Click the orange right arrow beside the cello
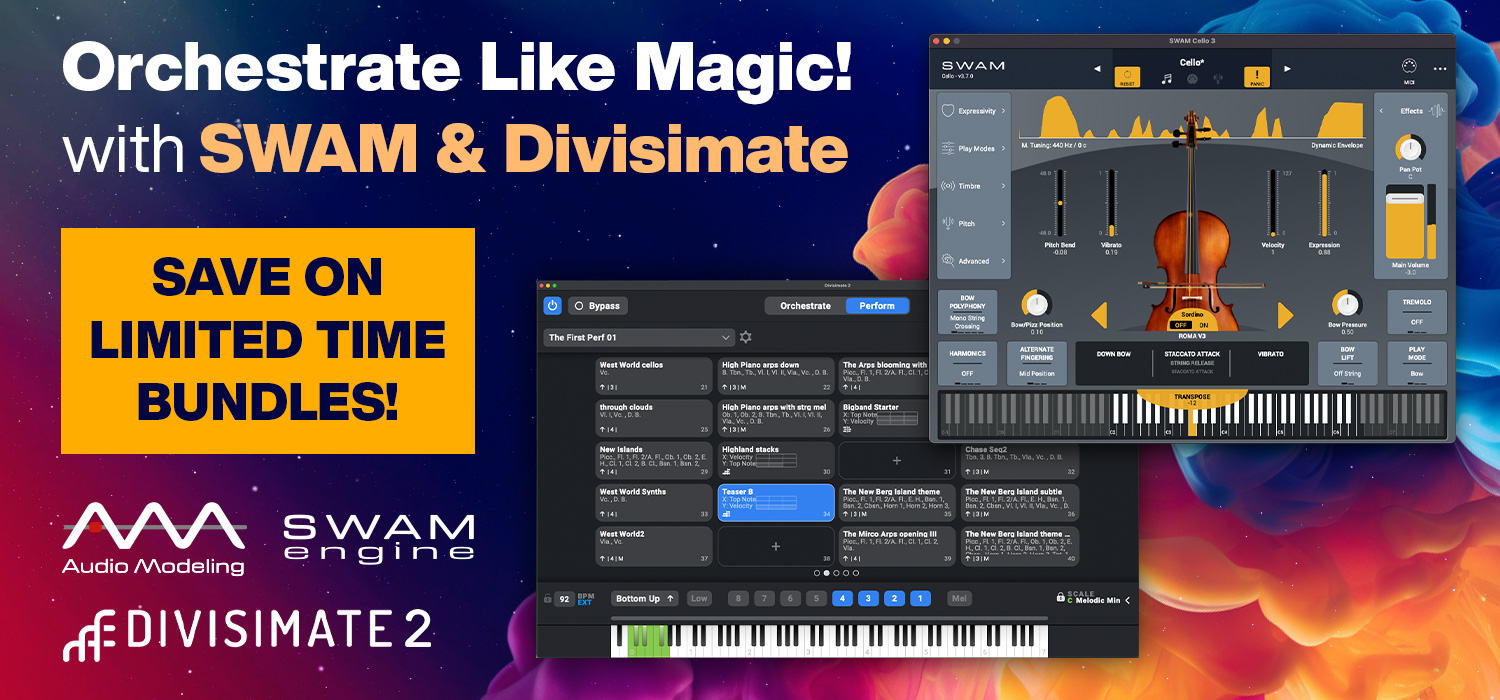This screenshot has height=700, width=1500. (1285, 316)
